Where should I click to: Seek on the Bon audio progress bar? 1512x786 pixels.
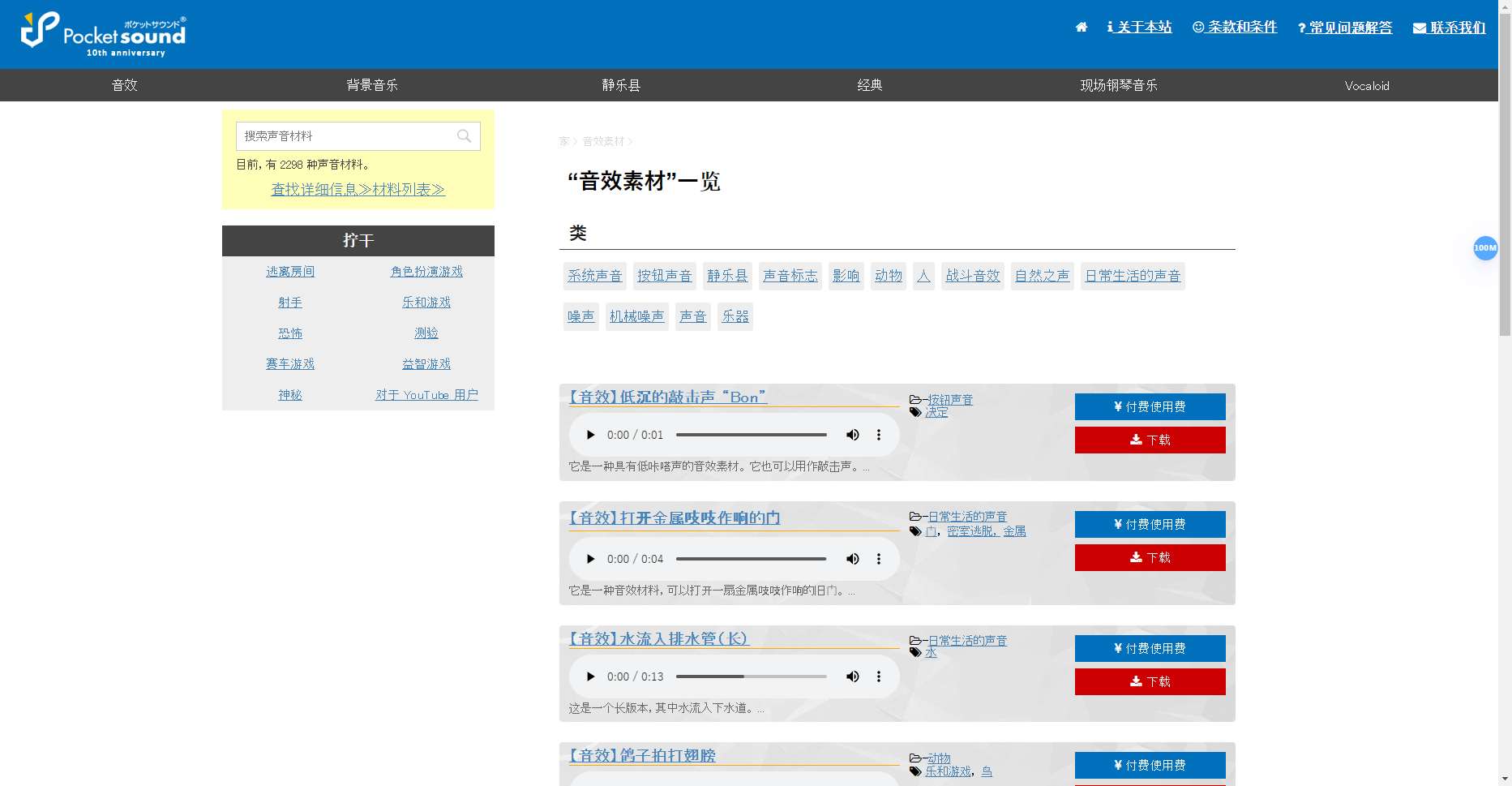(752, 435)
